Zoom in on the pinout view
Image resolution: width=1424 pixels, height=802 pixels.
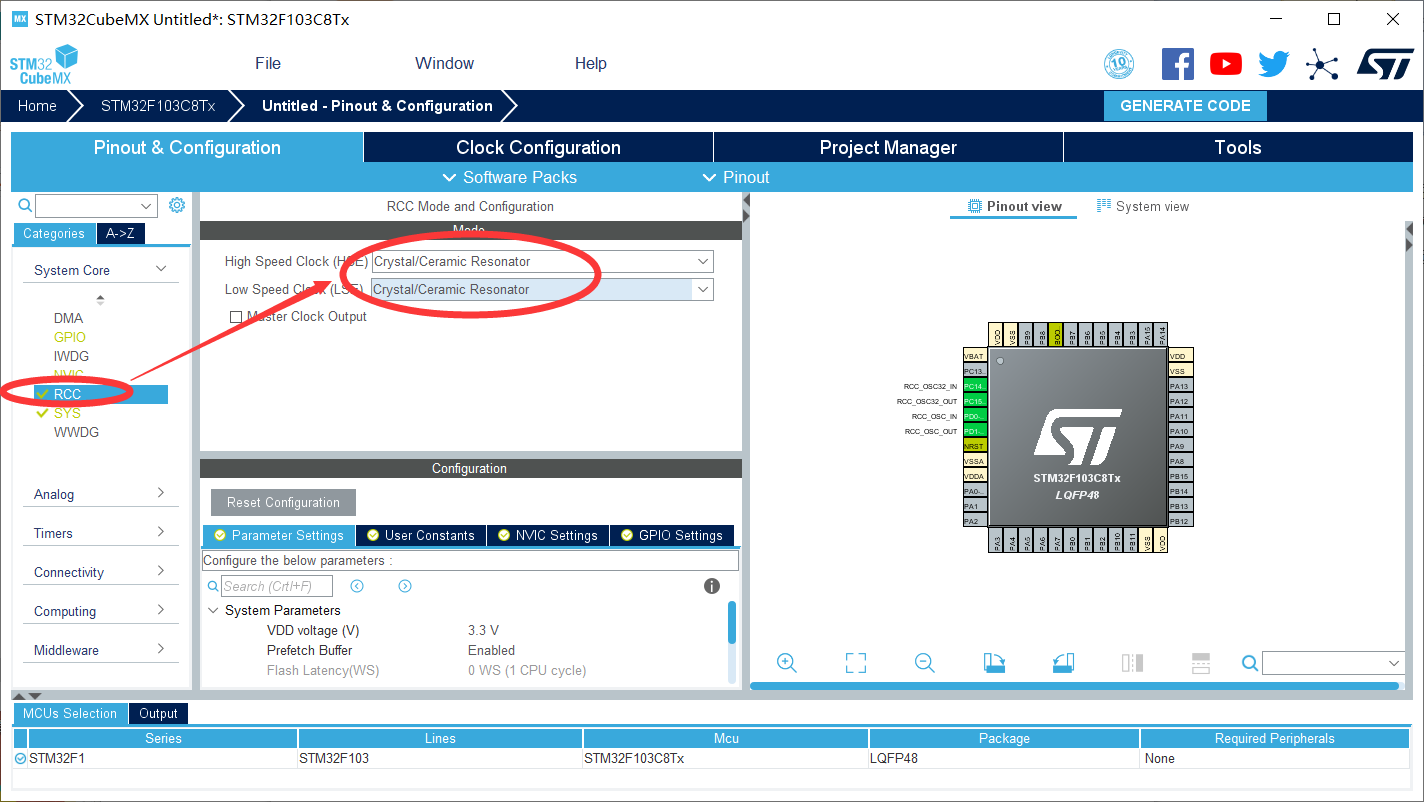click(x=787, y=662)
